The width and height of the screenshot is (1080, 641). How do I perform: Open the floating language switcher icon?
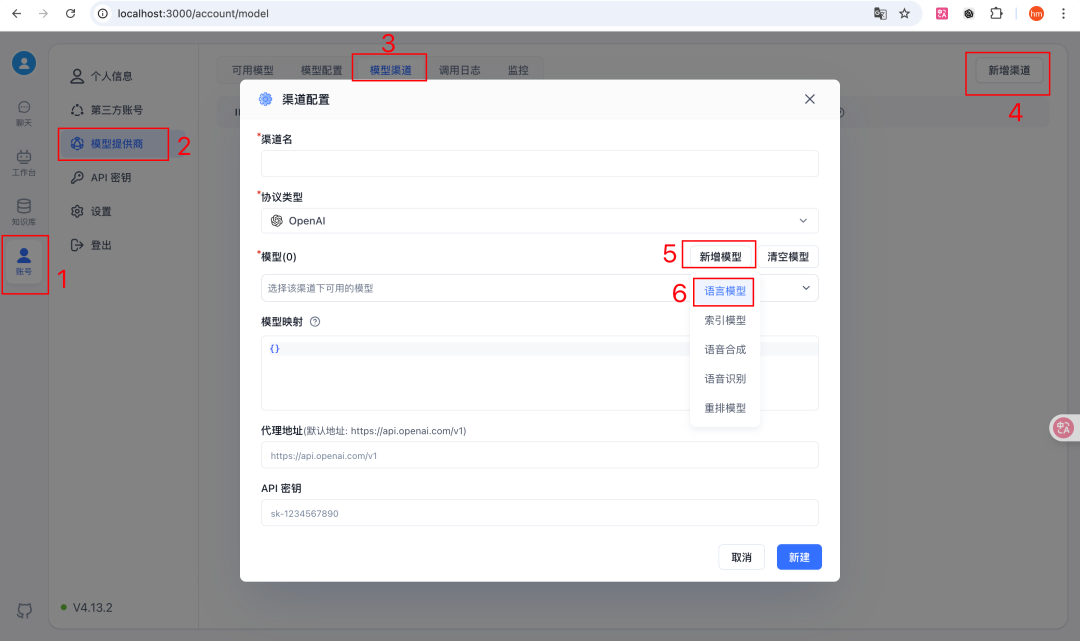click(x=1062, y=427)
